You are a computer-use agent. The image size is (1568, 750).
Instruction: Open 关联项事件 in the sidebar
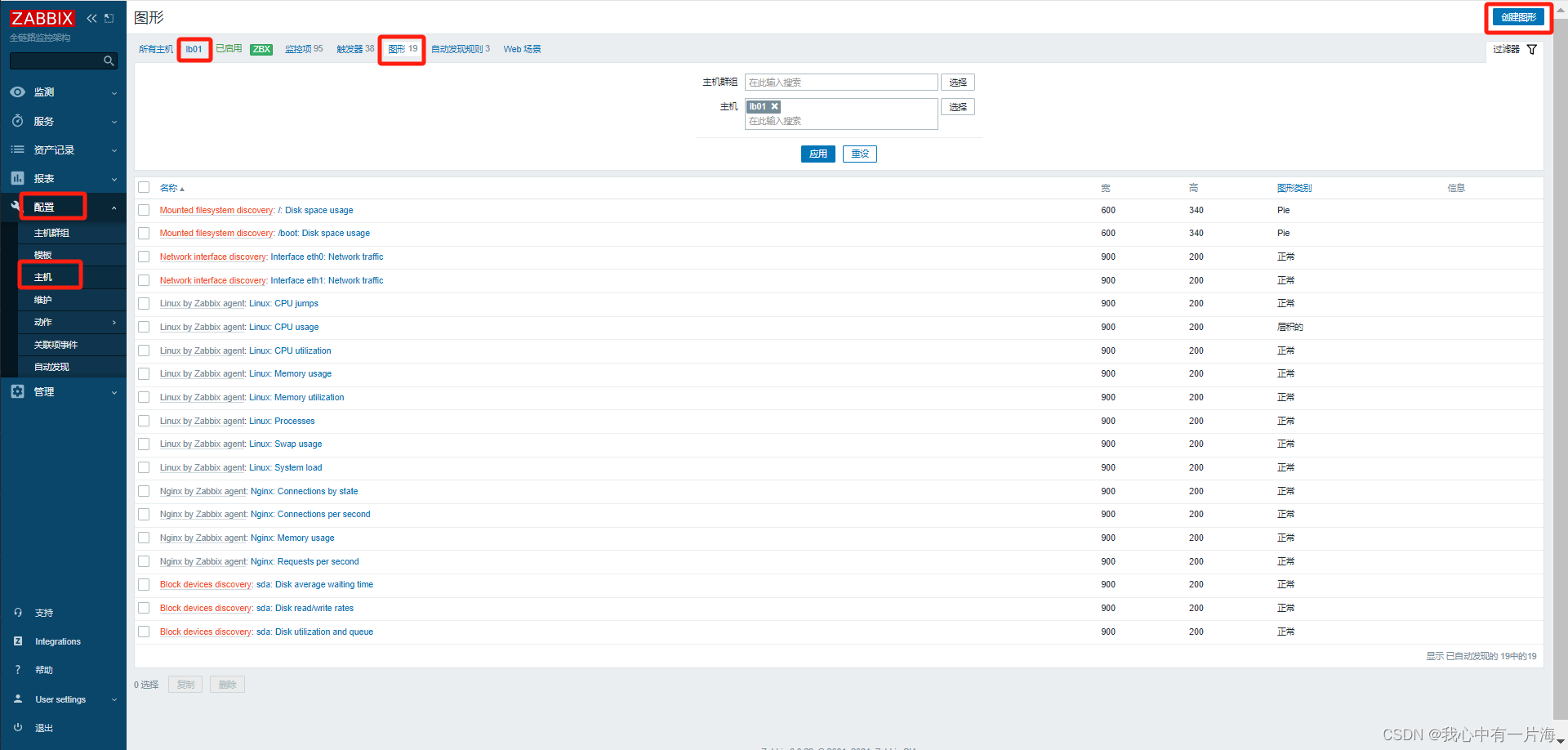click(x=56, y=345)
